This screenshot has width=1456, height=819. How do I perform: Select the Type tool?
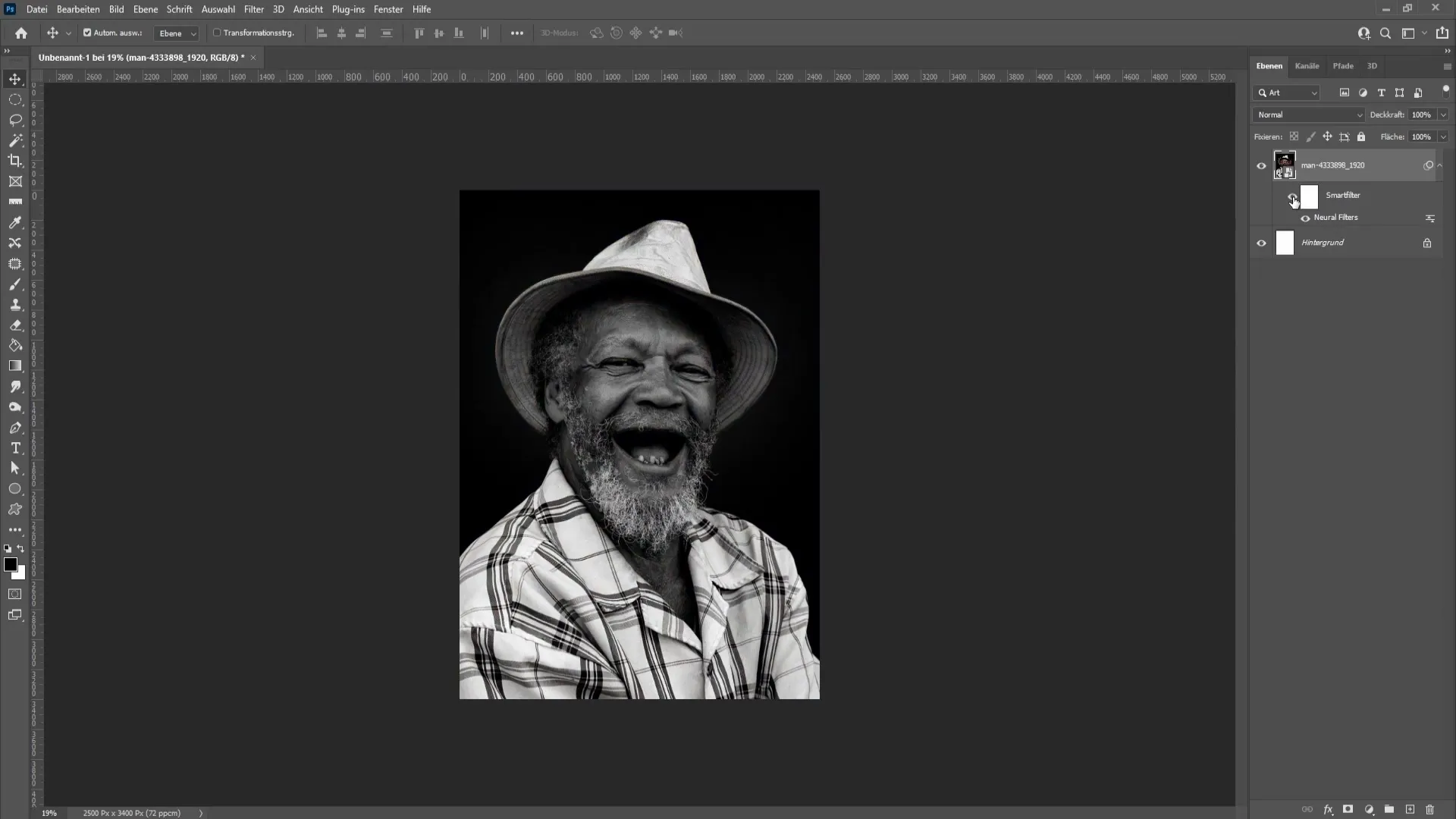click(15, 448)
